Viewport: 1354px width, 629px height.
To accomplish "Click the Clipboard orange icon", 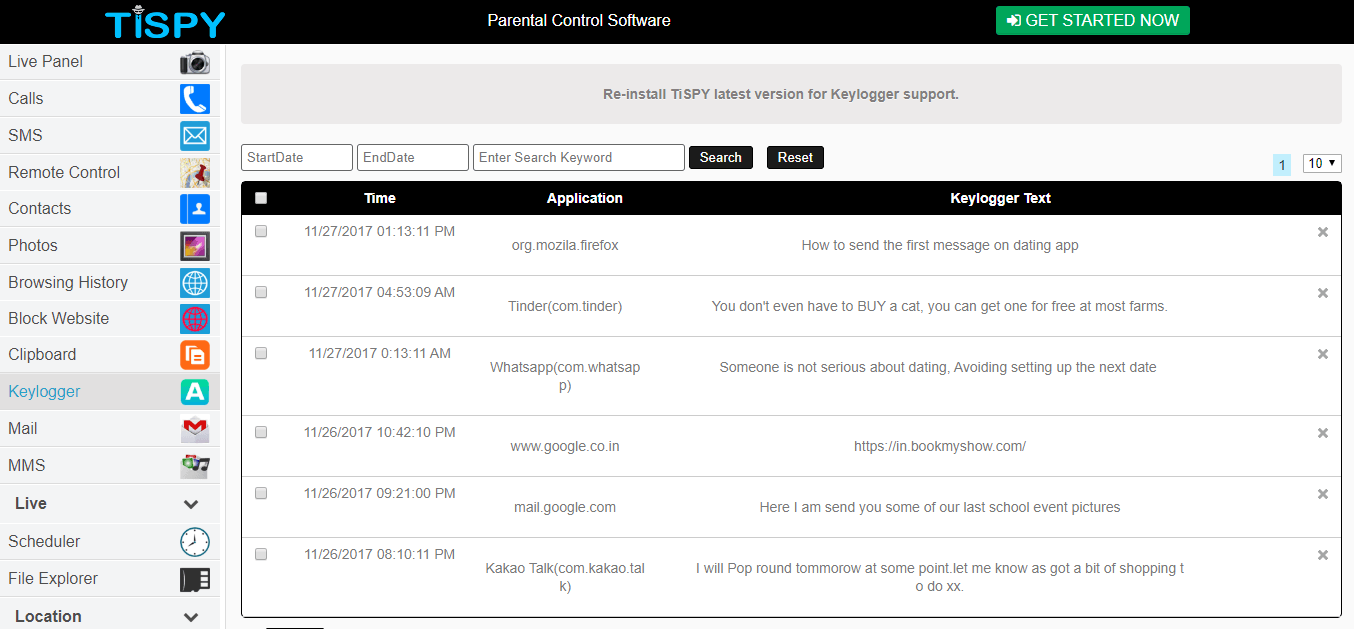I will (x=195, y=355).
